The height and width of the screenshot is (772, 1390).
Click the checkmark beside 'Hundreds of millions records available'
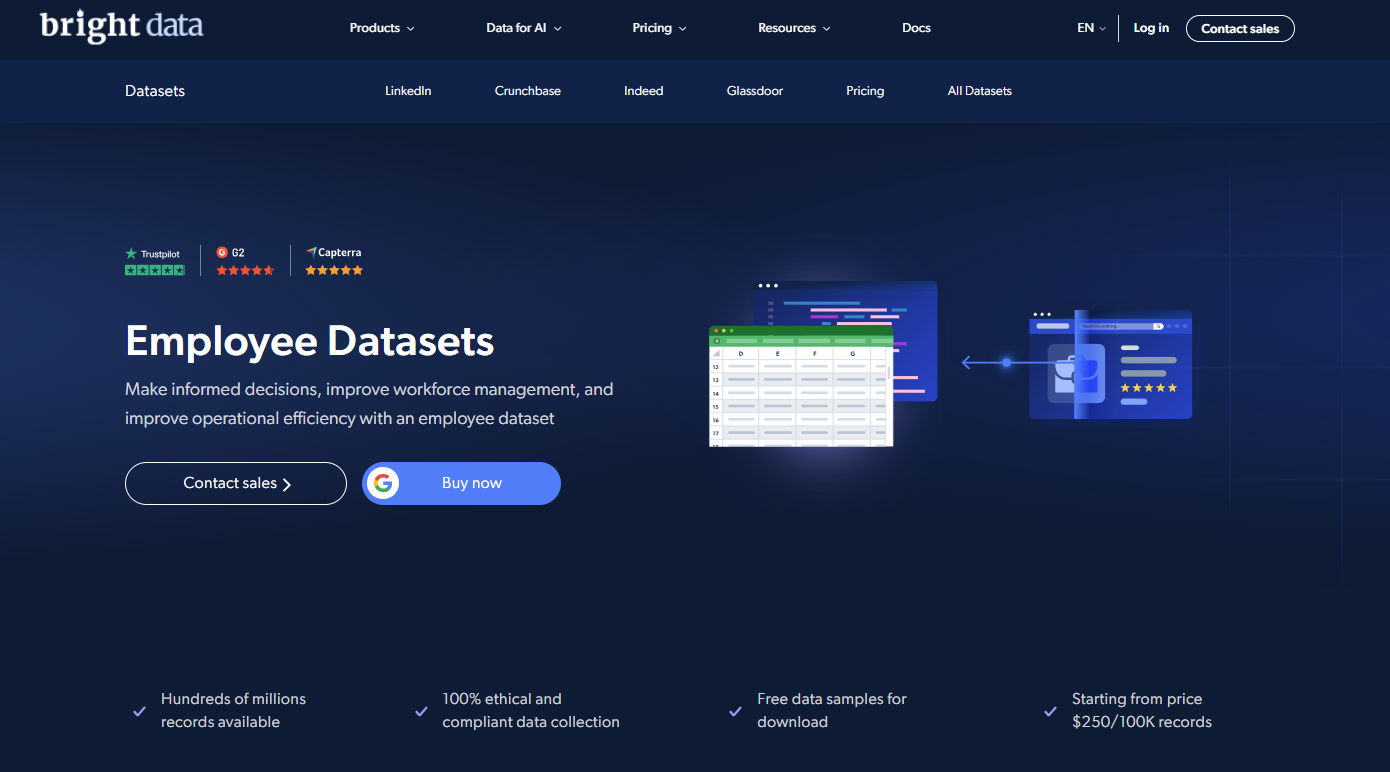(x=139, y=710)
